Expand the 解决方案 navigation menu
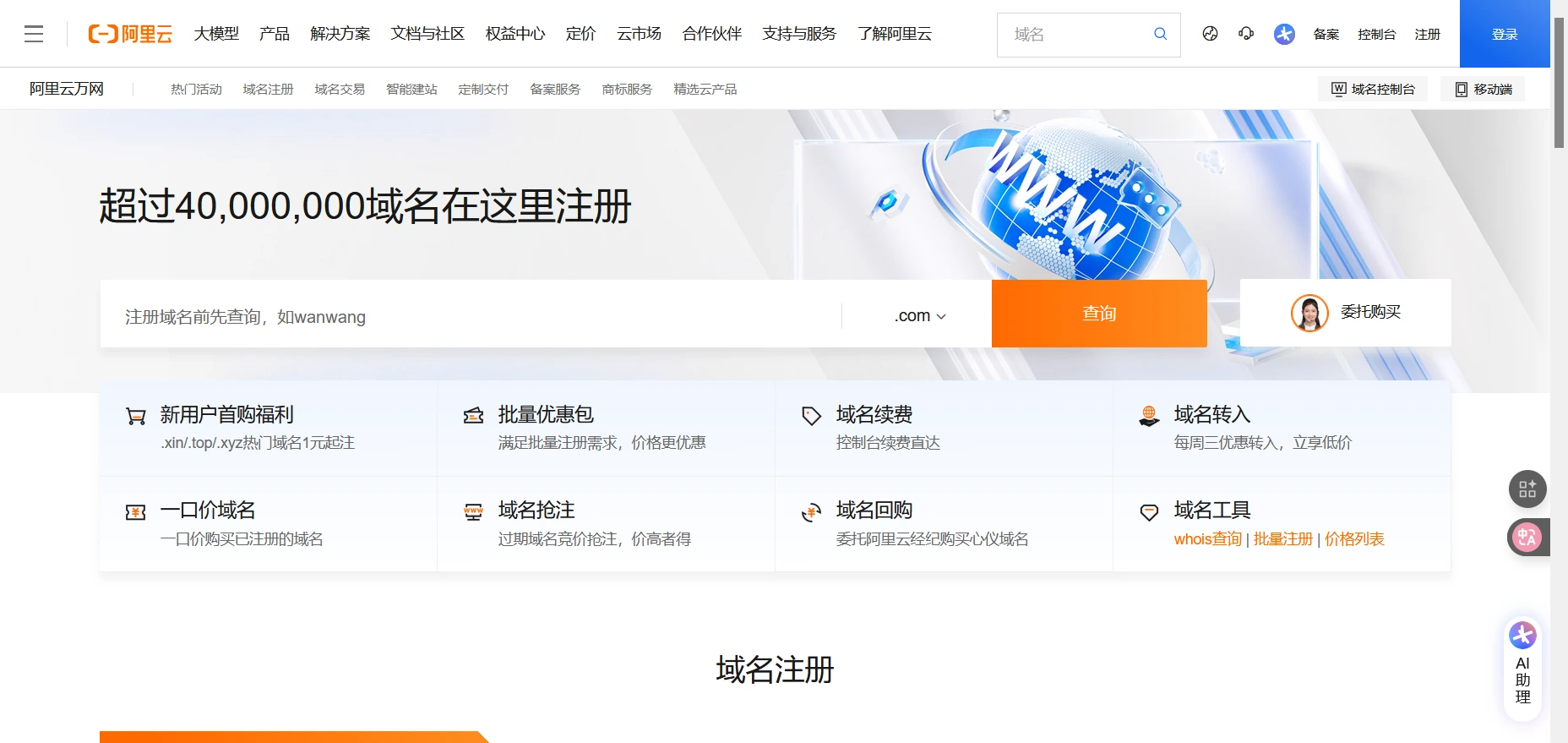This screenshot has width=1568, height=743. click(x=340, y=34)
